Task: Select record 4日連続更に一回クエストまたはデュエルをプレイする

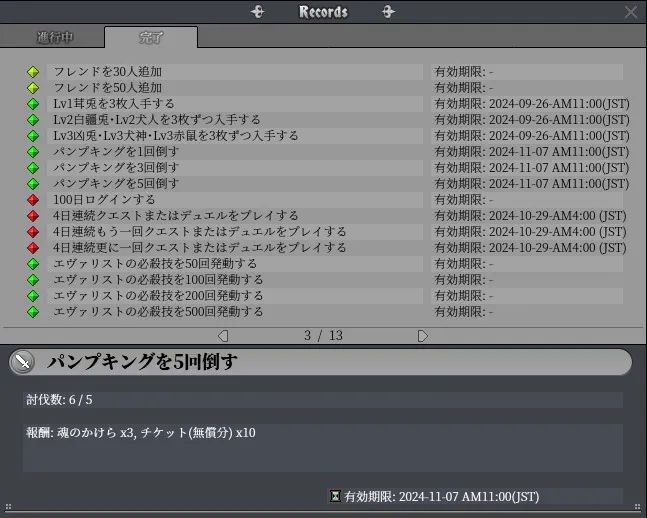Action: pos(235,248)
